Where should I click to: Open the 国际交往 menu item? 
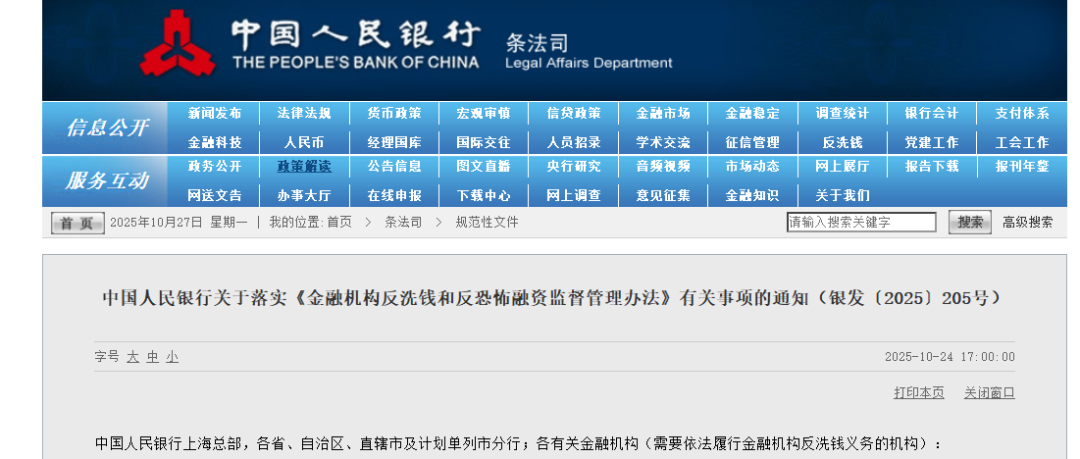click(x=484, y=143)
